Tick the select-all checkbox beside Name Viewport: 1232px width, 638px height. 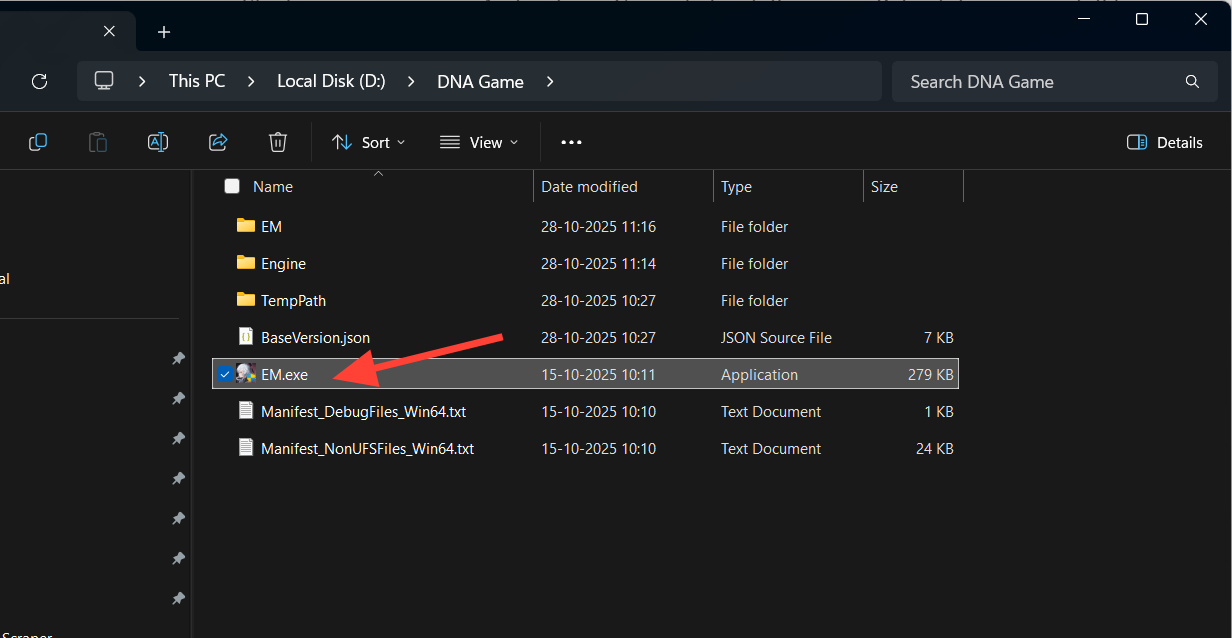pyautogui.click(x=232, y=186)
